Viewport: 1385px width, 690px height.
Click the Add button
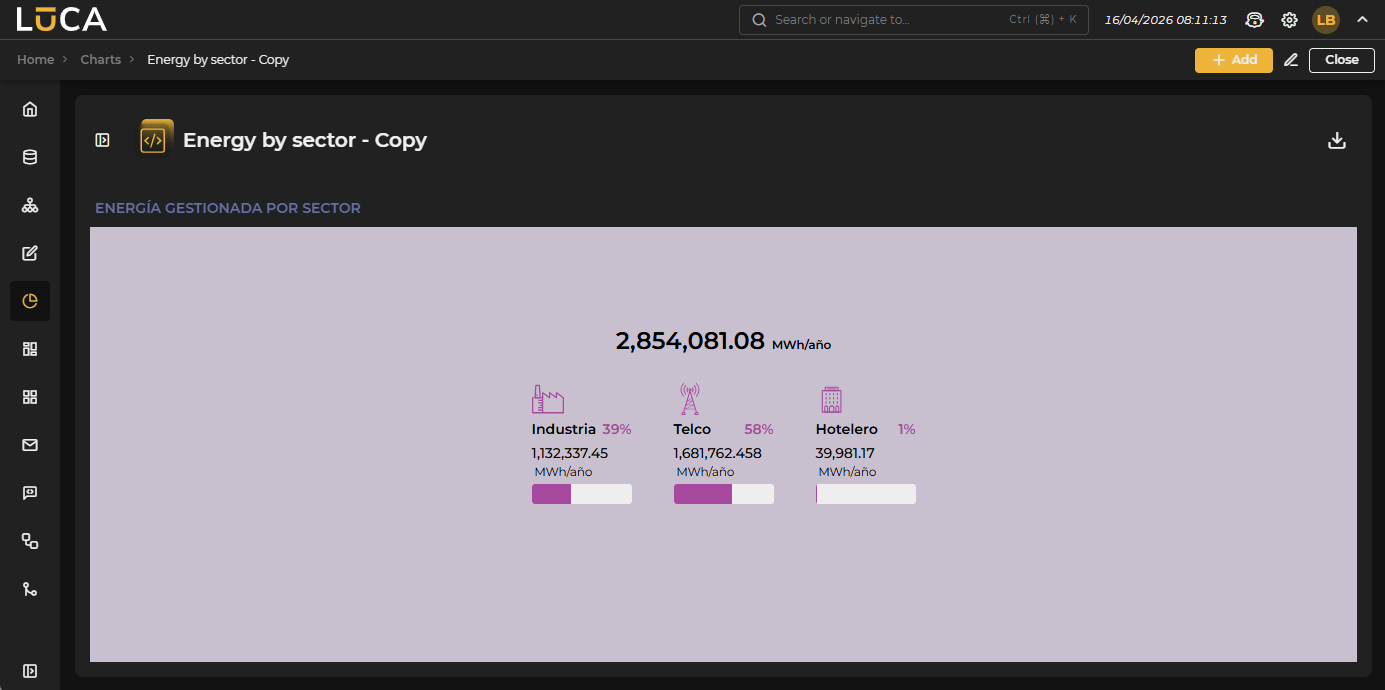tap(1234, 60)
